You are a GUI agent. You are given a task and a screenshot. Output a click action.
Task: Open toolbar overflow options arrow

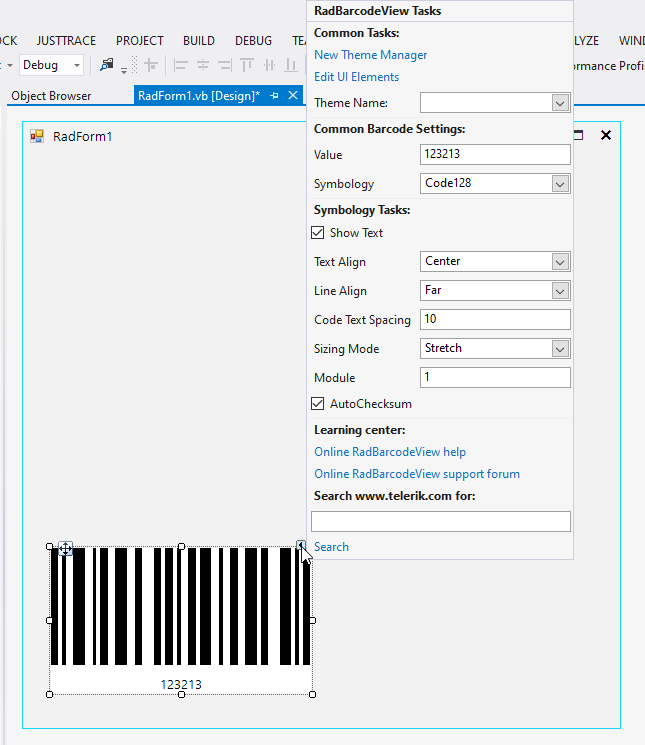(124, 70)
